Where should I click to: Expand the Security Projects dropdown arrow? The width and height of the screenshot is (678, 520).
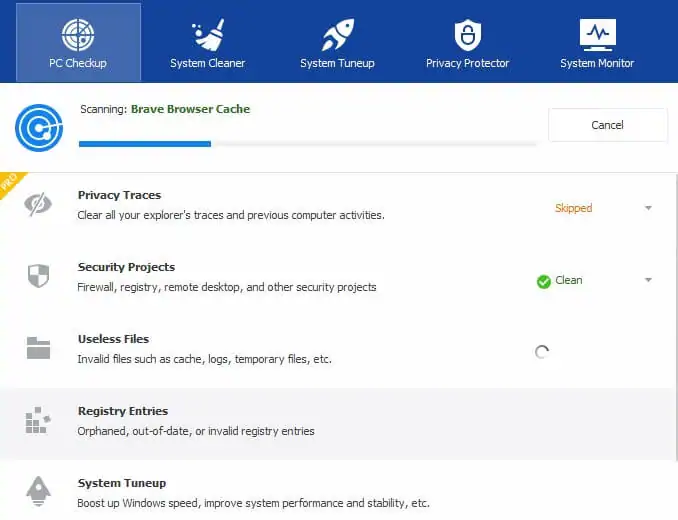648,280
